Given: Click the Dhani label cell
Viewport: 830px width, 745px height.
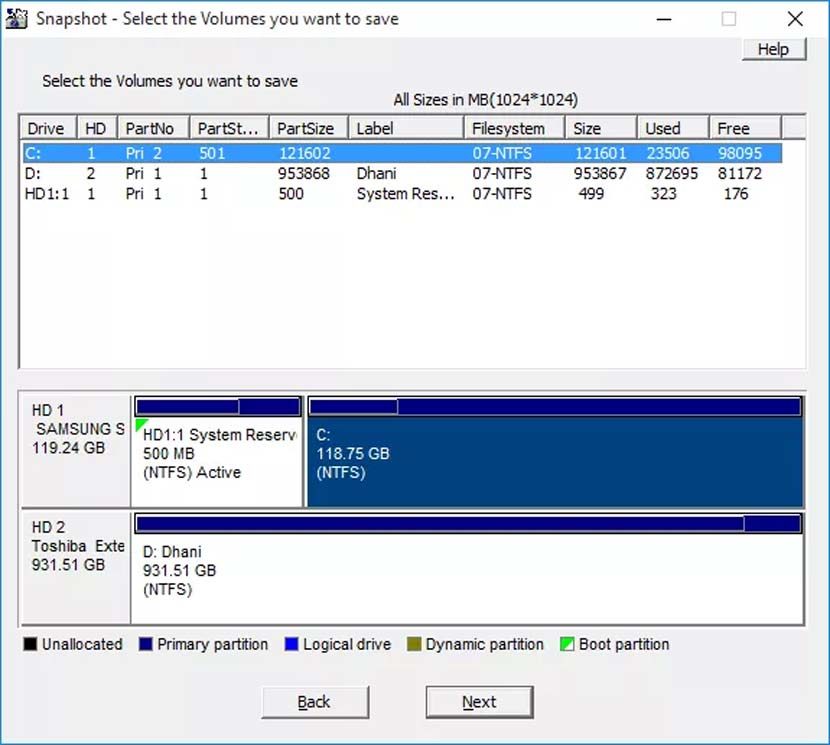Looking at the screenshot, I should (376, 173).
